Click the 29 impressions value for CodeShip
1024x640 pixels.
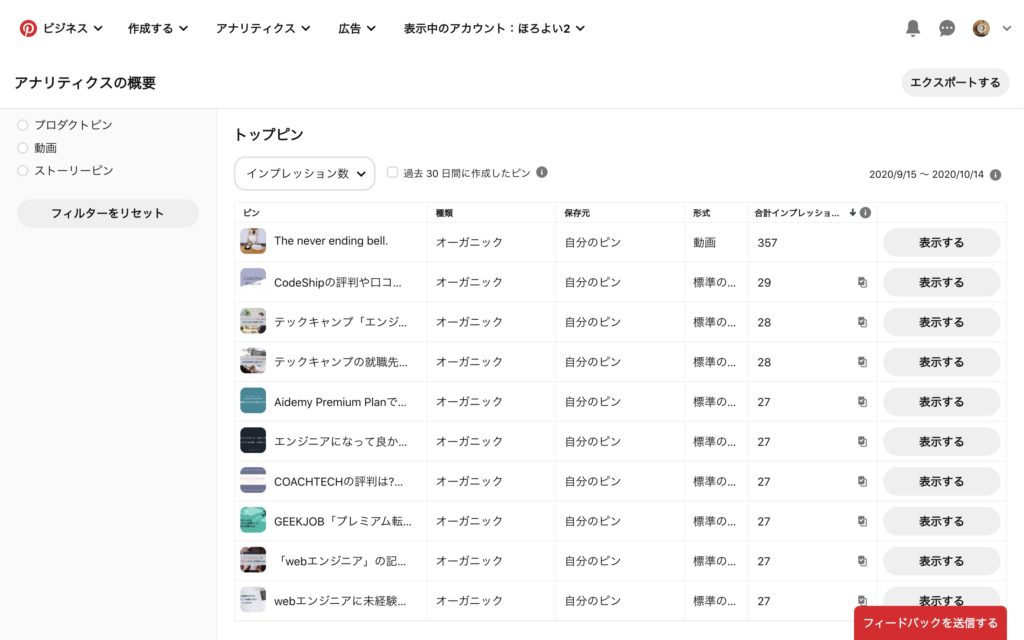pyautogui.click(x=764, y=283)
